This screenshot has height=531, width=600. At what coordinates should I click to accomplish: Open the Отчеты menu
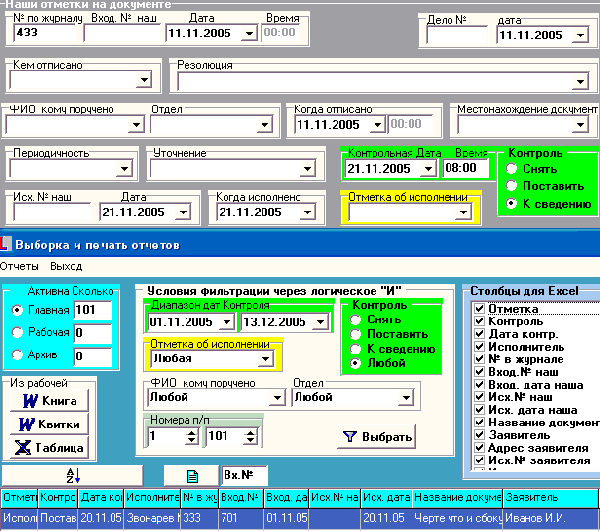click(x=19, y=267)
